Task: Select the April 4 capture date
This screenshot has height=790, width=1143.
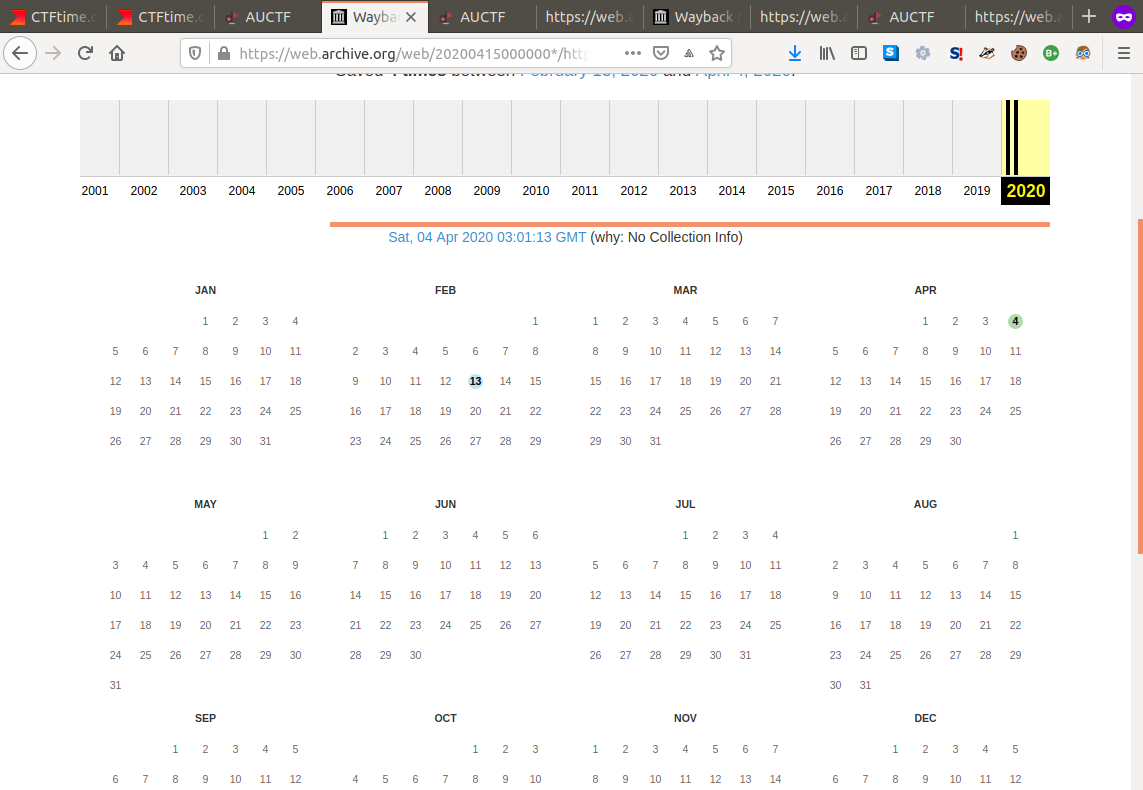Action: (x=1015, y=321)
